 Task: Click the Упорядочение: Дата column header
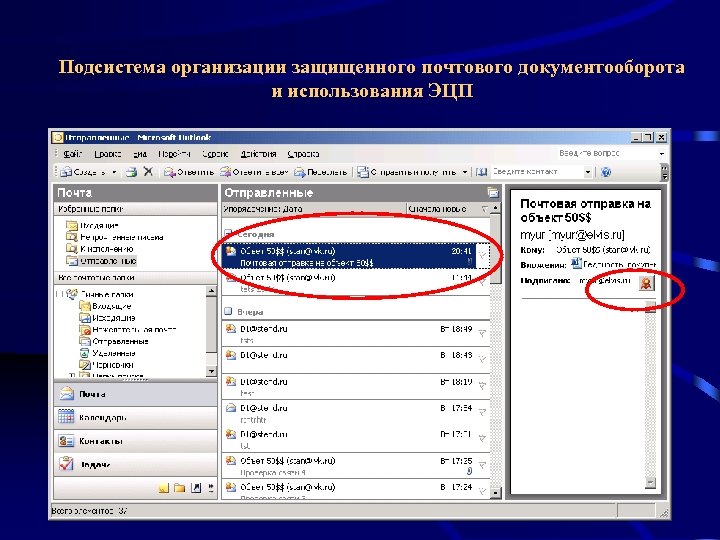pos(314,209)
